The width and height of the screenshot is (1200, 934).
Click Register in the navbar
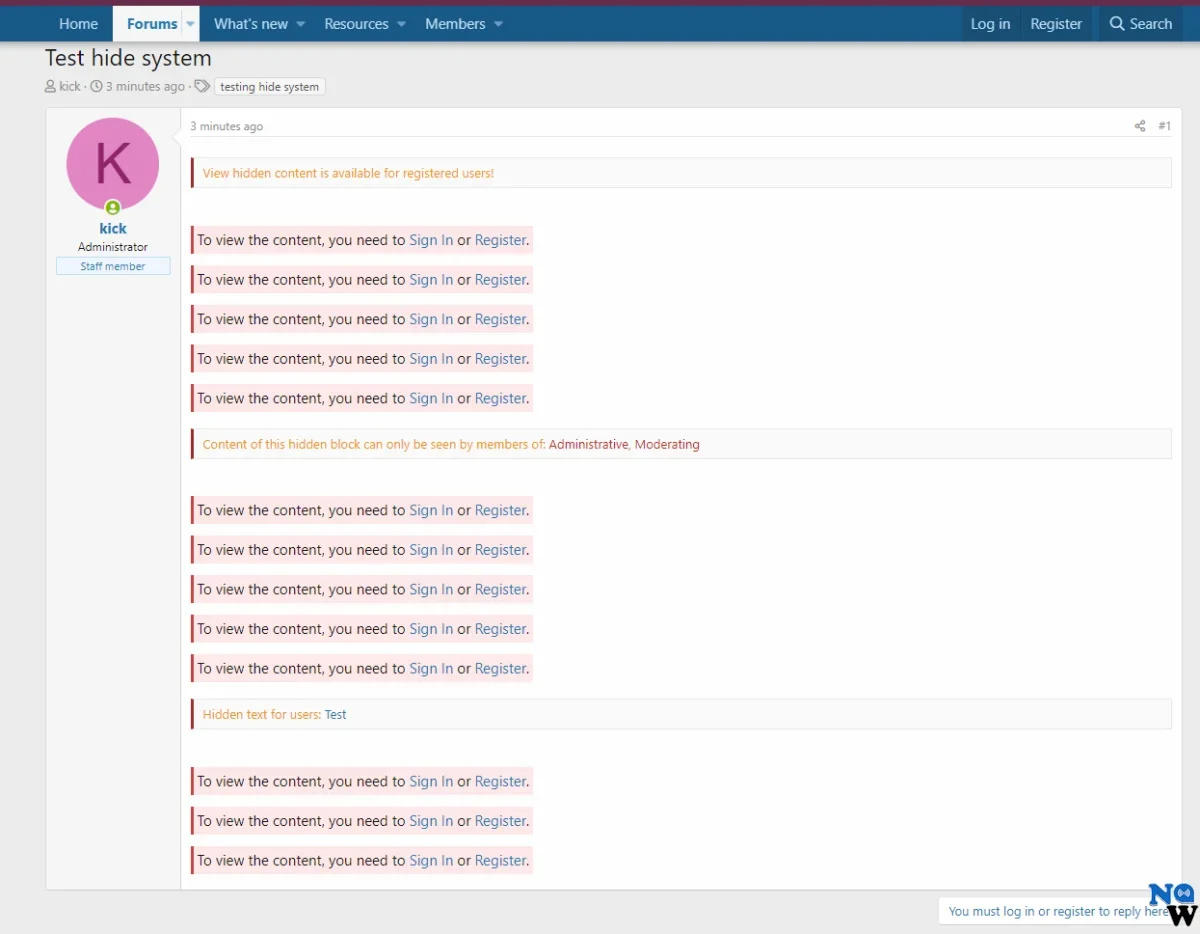[1056, 24]
